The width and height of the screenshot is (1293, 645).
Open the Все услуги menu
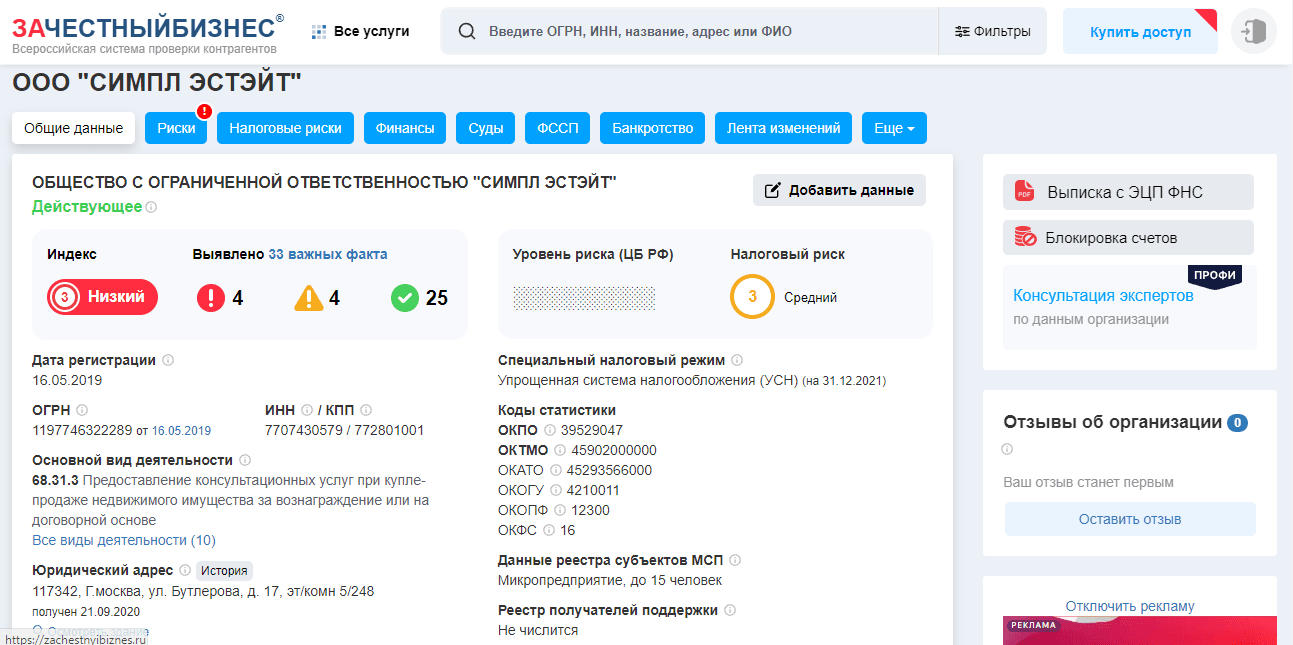tap(361, 31)
